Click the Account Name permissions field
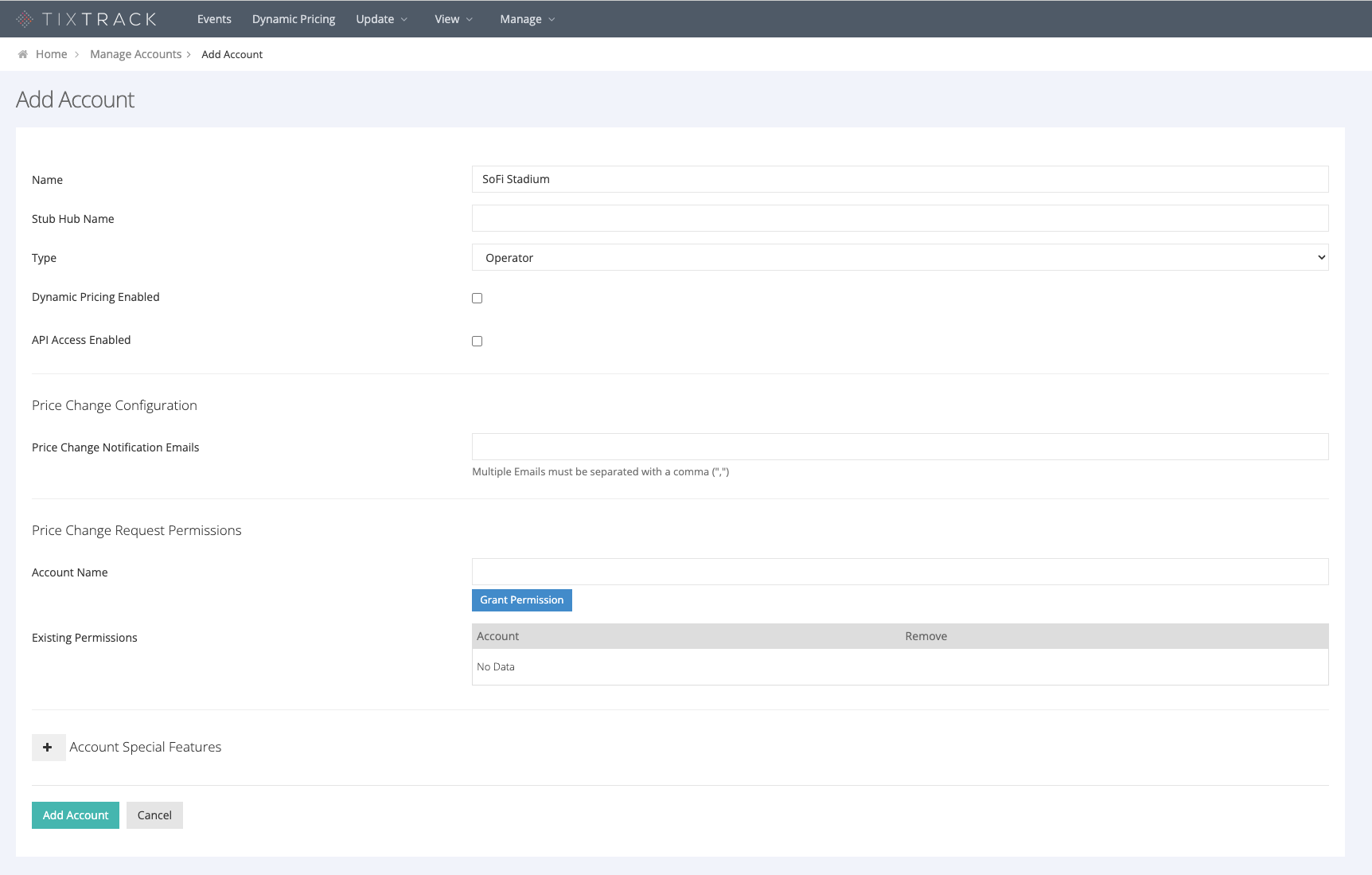 point(900,571)
